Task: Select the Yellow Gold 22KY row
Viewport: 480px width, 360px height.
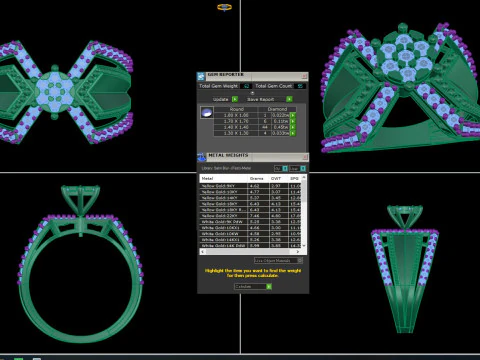Action: click(x=250, y=216)
